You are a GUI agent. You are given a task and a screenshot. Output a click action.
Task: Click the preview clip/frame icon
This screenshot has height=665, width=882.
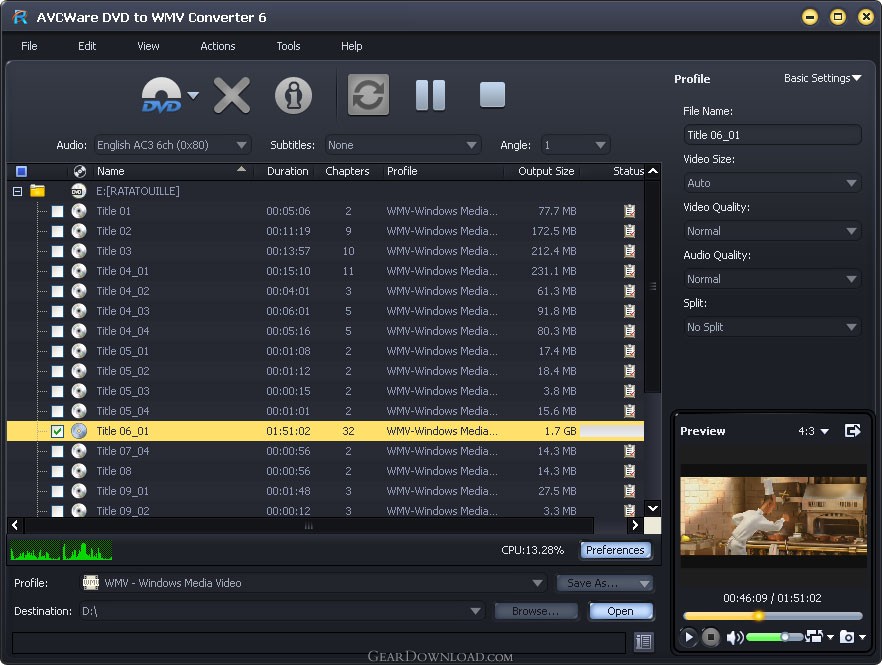pos(814,636)
